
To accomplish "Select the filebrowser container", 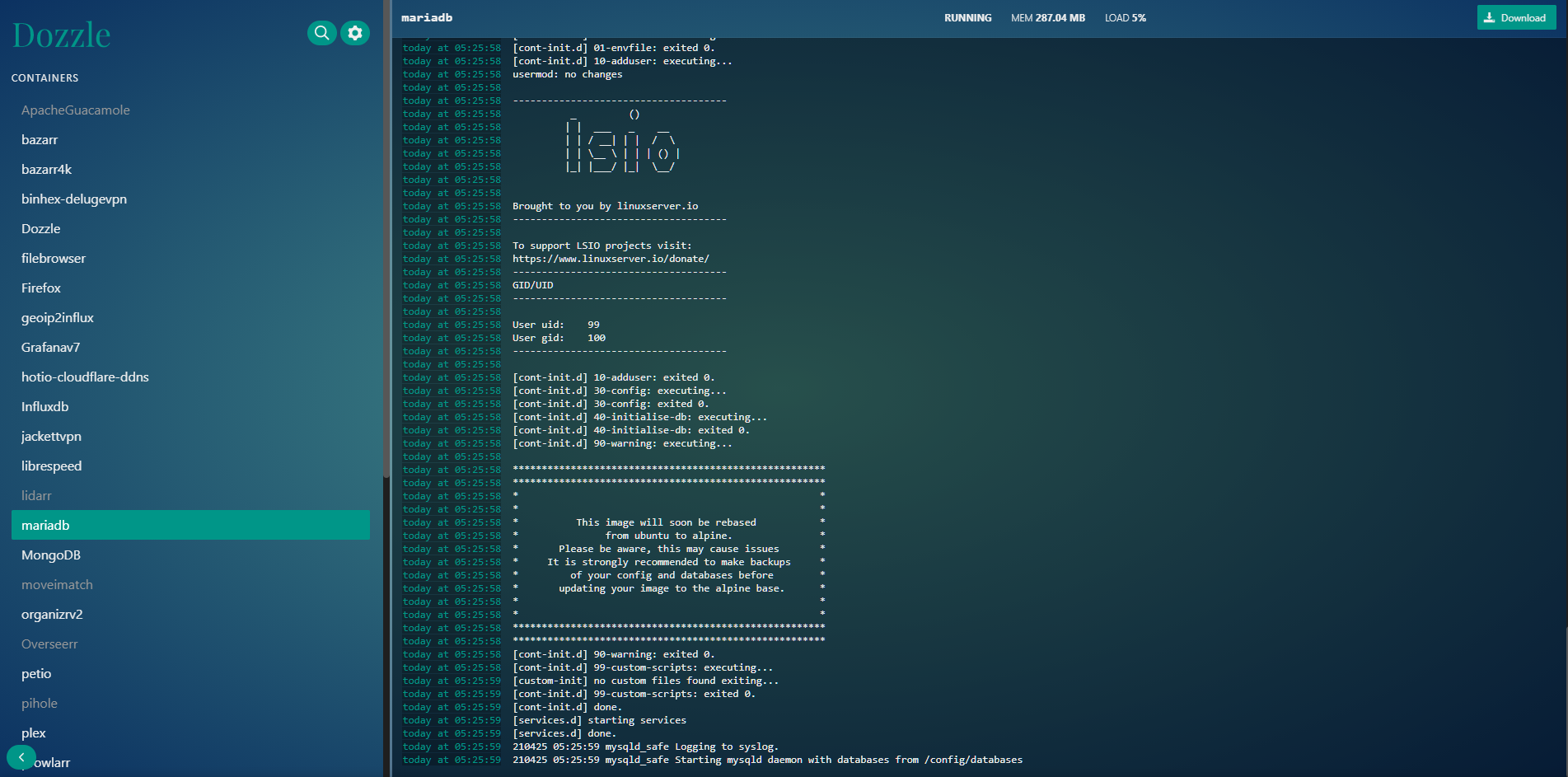I will click(54, 259).
